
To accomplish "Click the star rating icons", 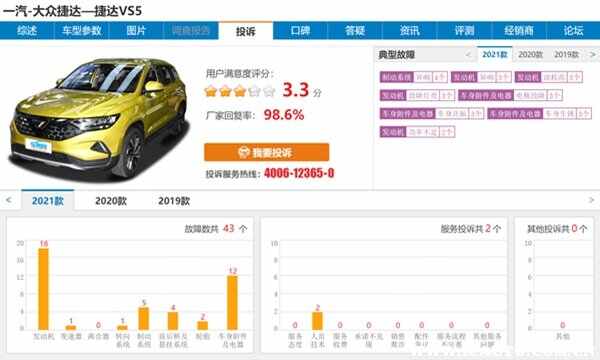I will [240, 91].
